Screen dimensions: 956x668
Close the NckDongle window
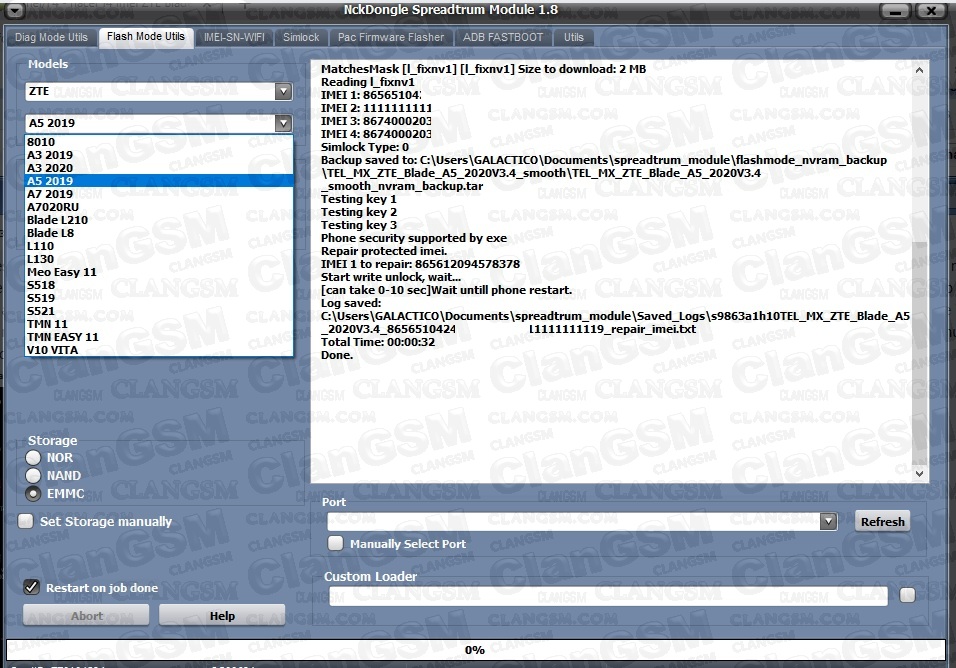(x=931, y=11)
